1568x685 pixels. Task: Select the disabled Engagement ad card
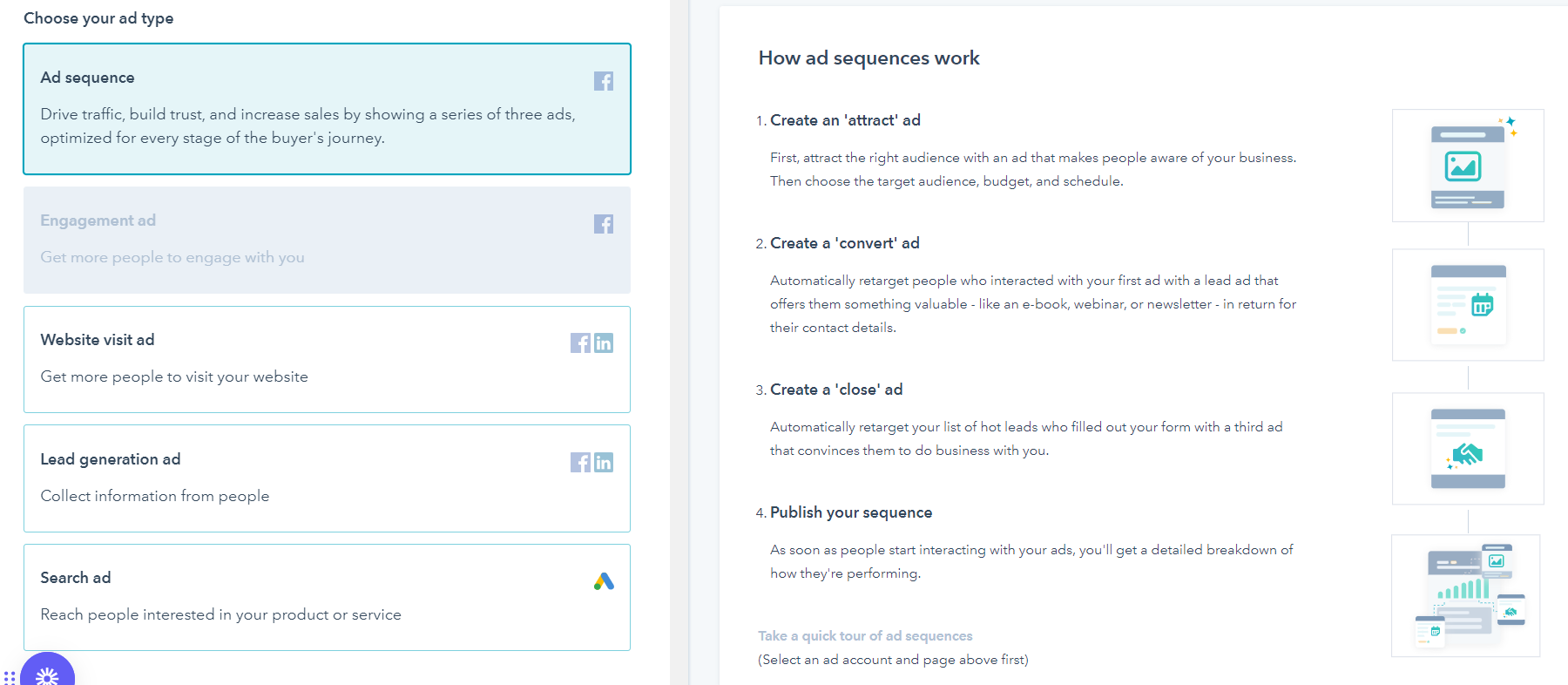[x=327, y=240]
